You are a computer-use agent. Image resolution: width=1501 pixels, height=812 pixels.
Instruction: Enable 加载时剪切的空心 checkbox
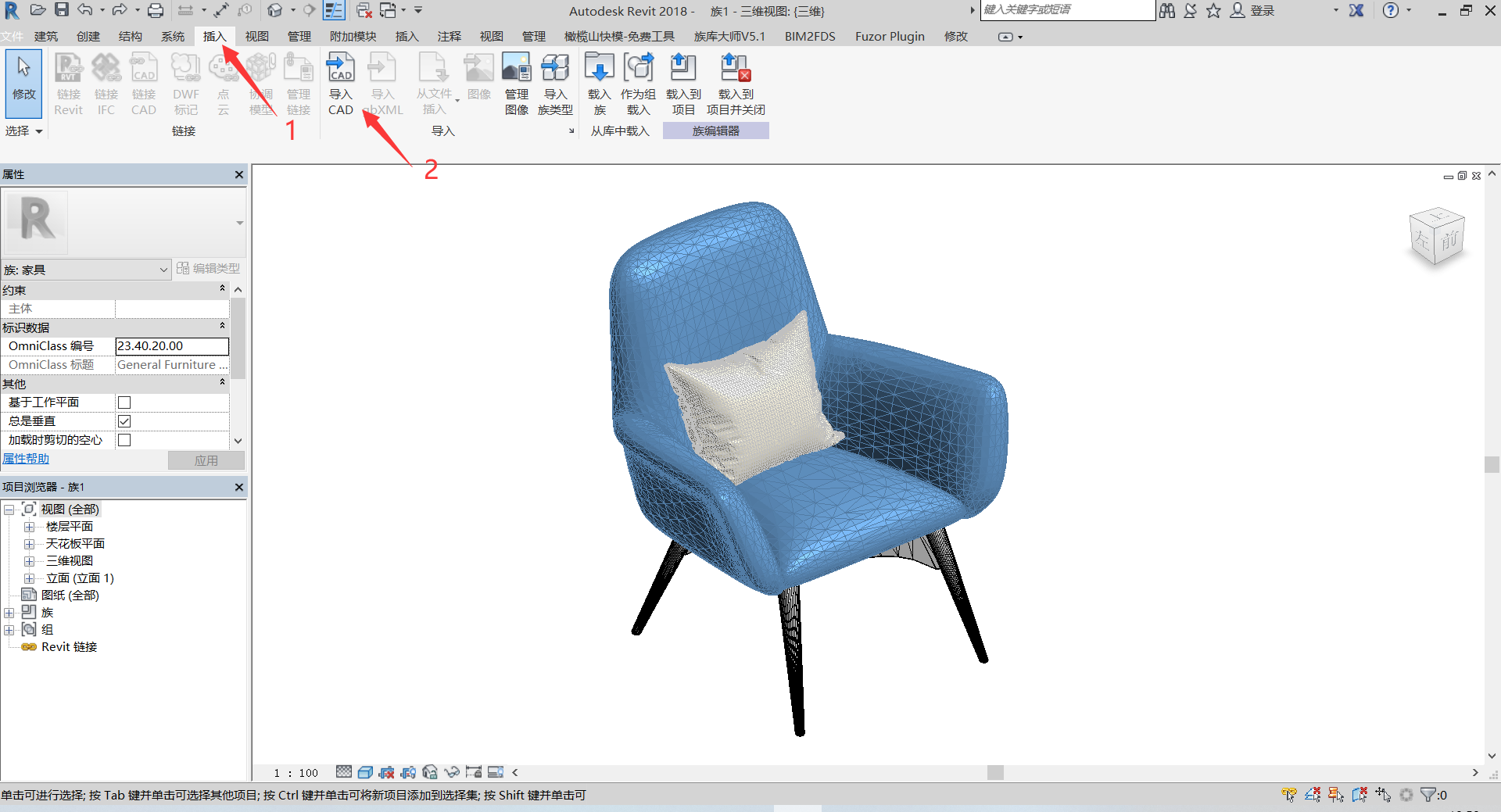pos(124,439)
